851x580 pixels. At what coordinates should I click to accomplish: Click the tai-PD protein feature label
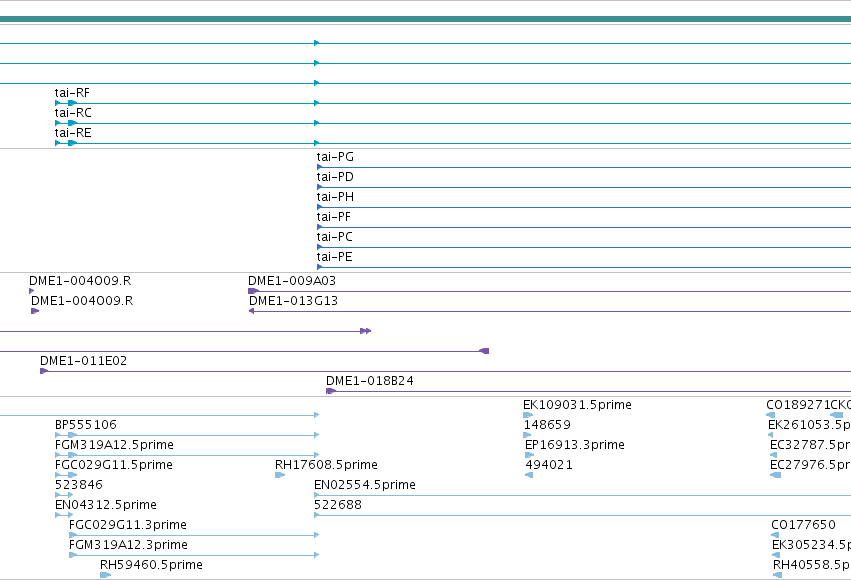[335, 177]
